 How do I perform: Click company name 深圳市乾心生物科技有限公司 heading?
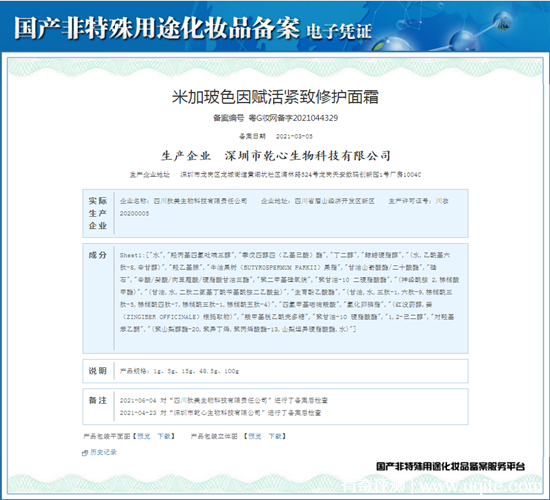click(308, 156)
